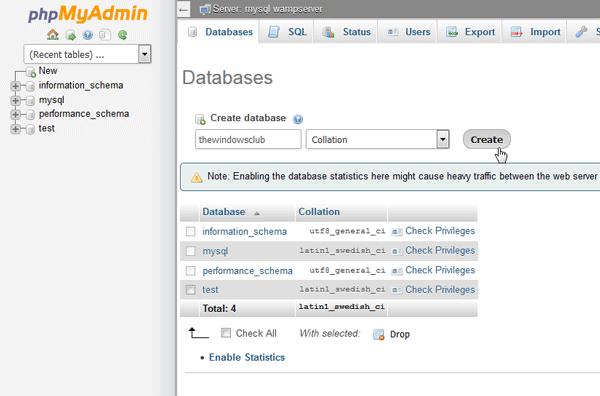Select mysql in navigation tree
The width and height of the screenshot is (600, 396).
[51, 100]
